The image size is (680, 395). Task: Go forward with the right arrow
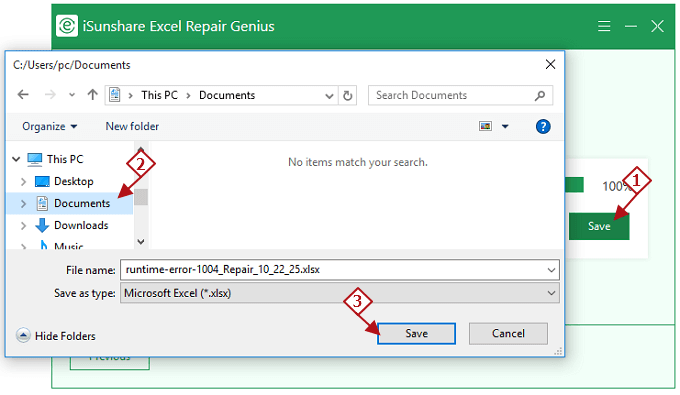point(50,95)
